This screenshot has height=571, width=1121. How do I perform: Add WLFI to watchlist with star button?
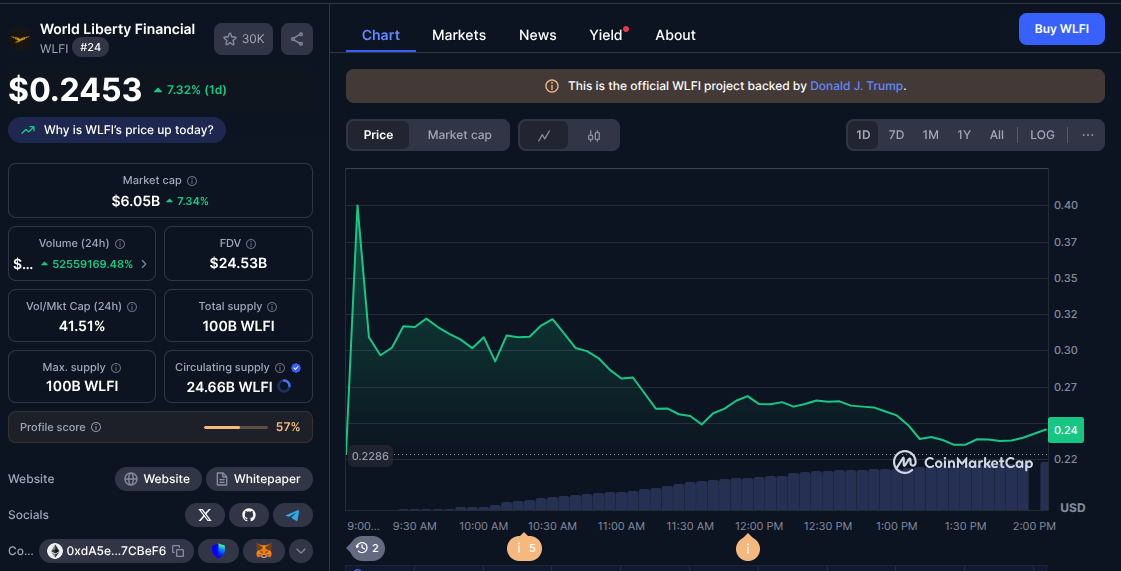pos(243,39)
